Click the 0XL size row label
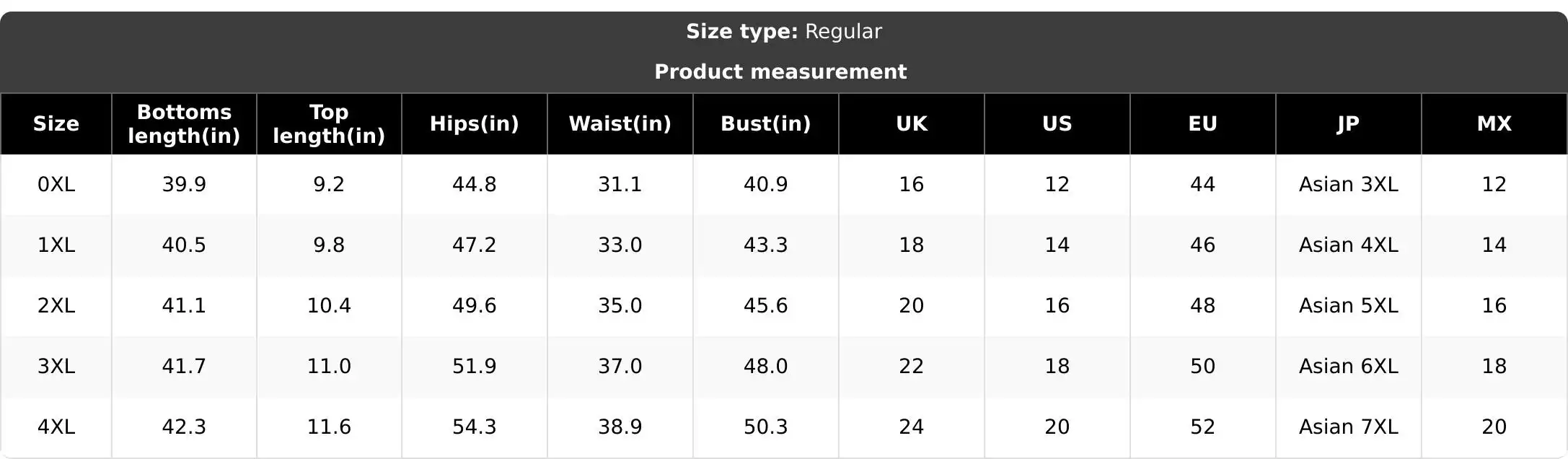This screenshot has width=1568, height=459. coord(56,184)
